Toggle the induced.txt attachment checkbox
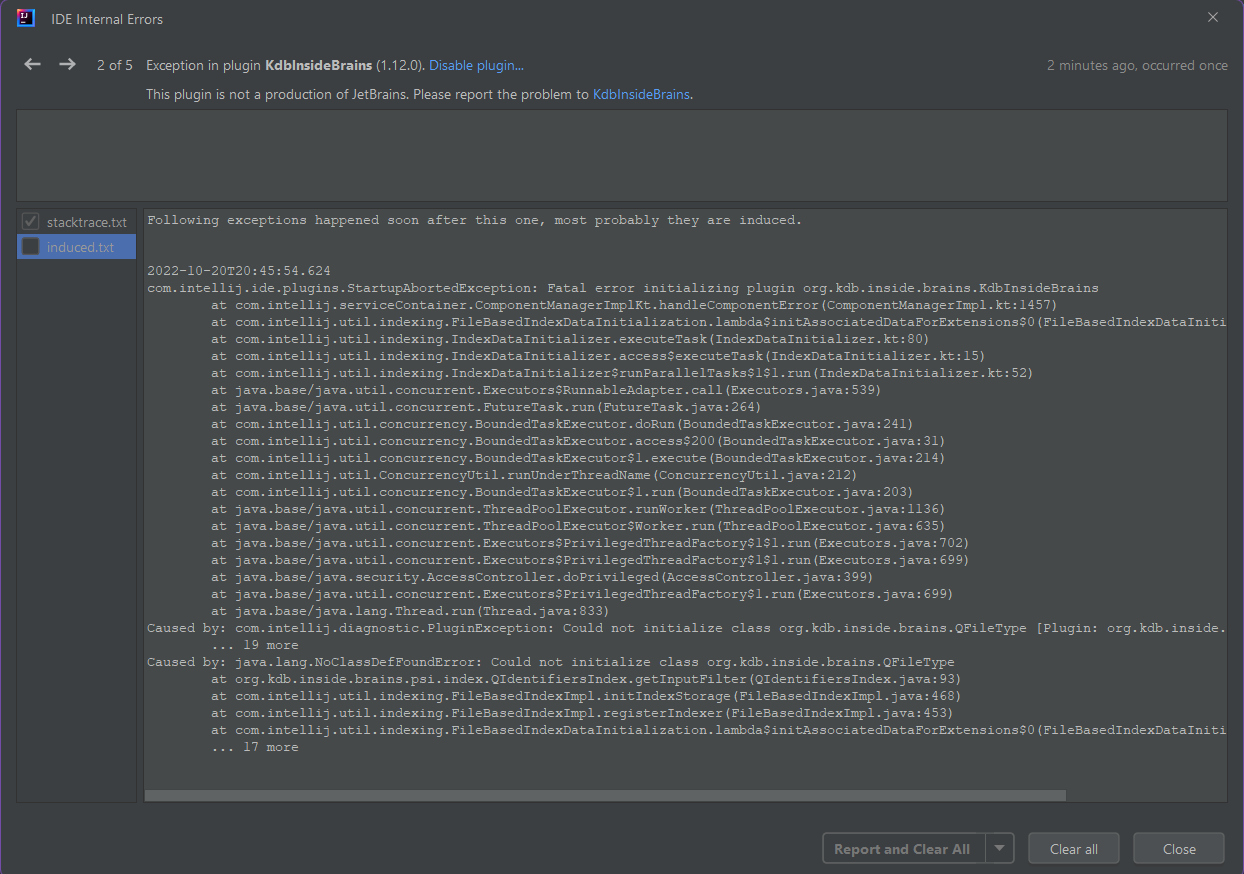The width and height of the screenshot is (1244, 874). (x=30, y=247)
